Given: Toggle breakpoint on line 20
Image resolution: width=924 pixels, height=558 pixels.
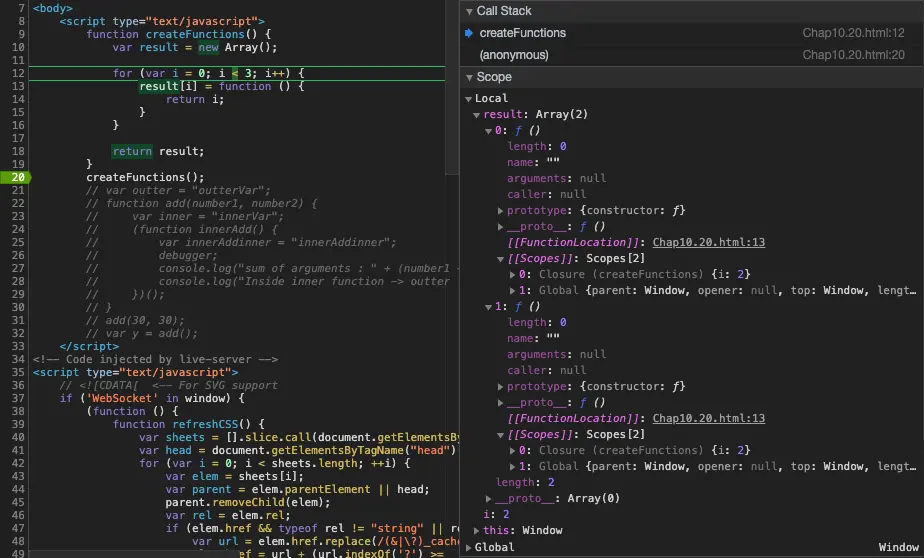Looking at the screenshot, I should [x=15, y=177].
